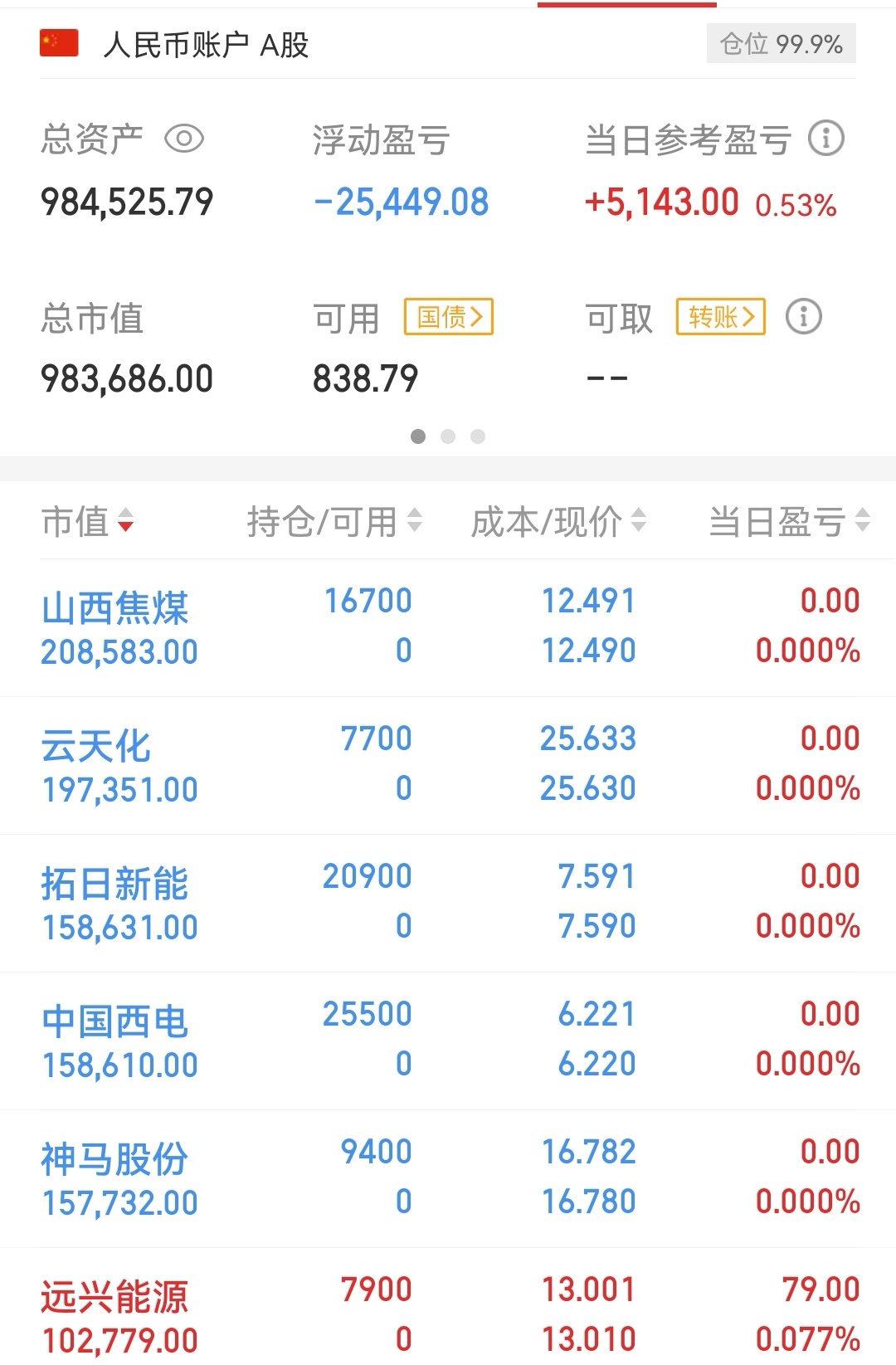Open 山西焦煤 holding row
The width and height of the screenshot is (896, 1365).
448,627
